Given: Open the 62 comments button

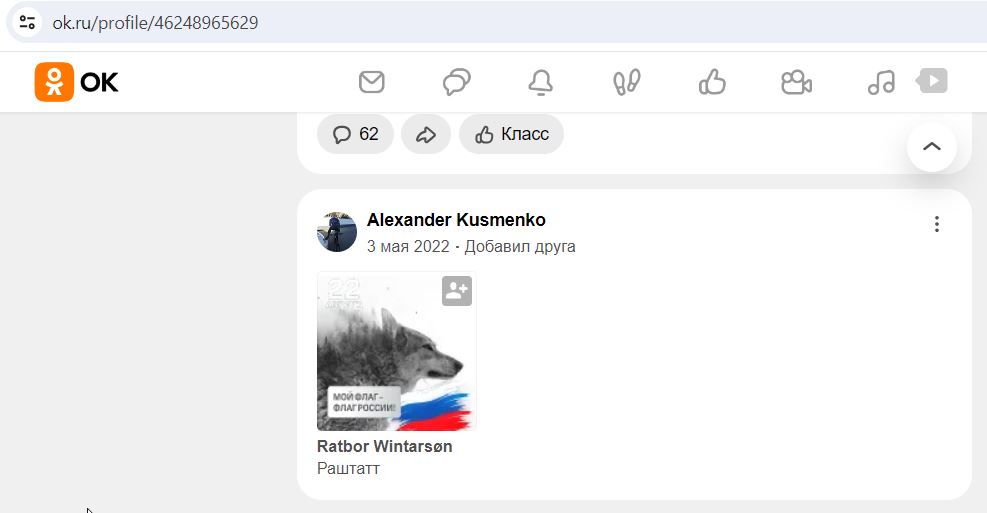Looking at the screenshot, I should (355, 134).
